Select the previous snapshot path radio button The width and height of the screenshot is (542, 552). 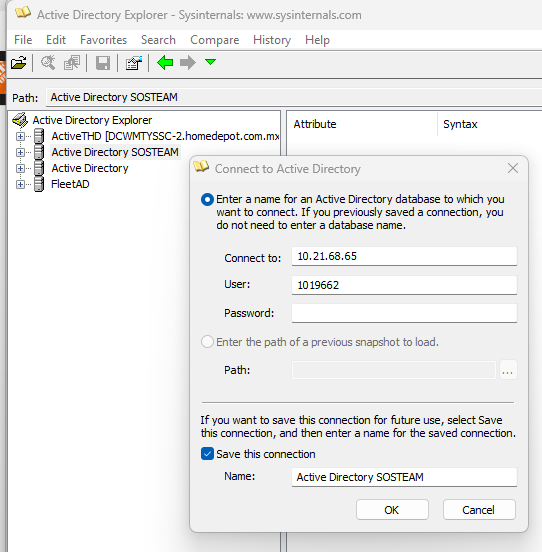tap(207, 342)
